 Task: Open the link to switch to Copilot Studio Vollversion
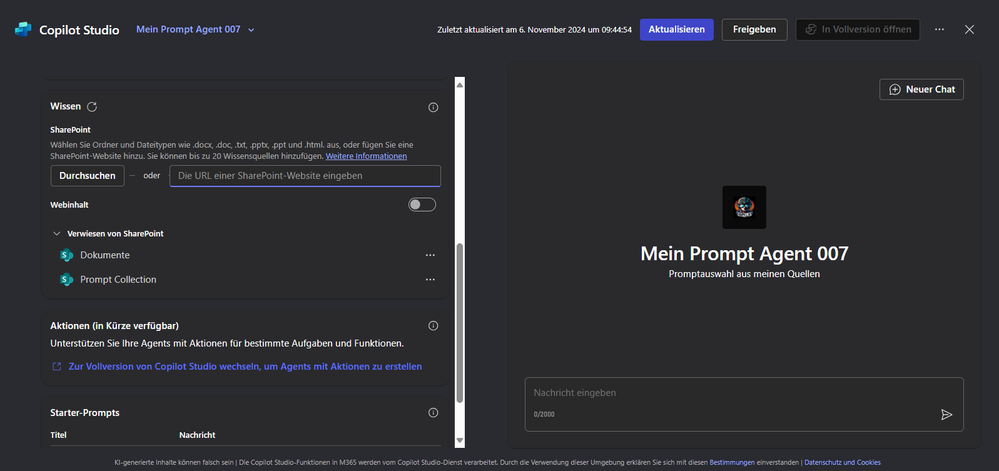(245, 366)
